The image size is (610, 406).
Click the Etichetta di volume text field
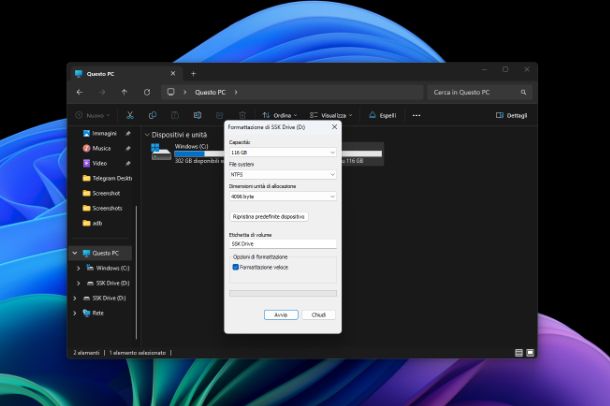coord(282,243)
